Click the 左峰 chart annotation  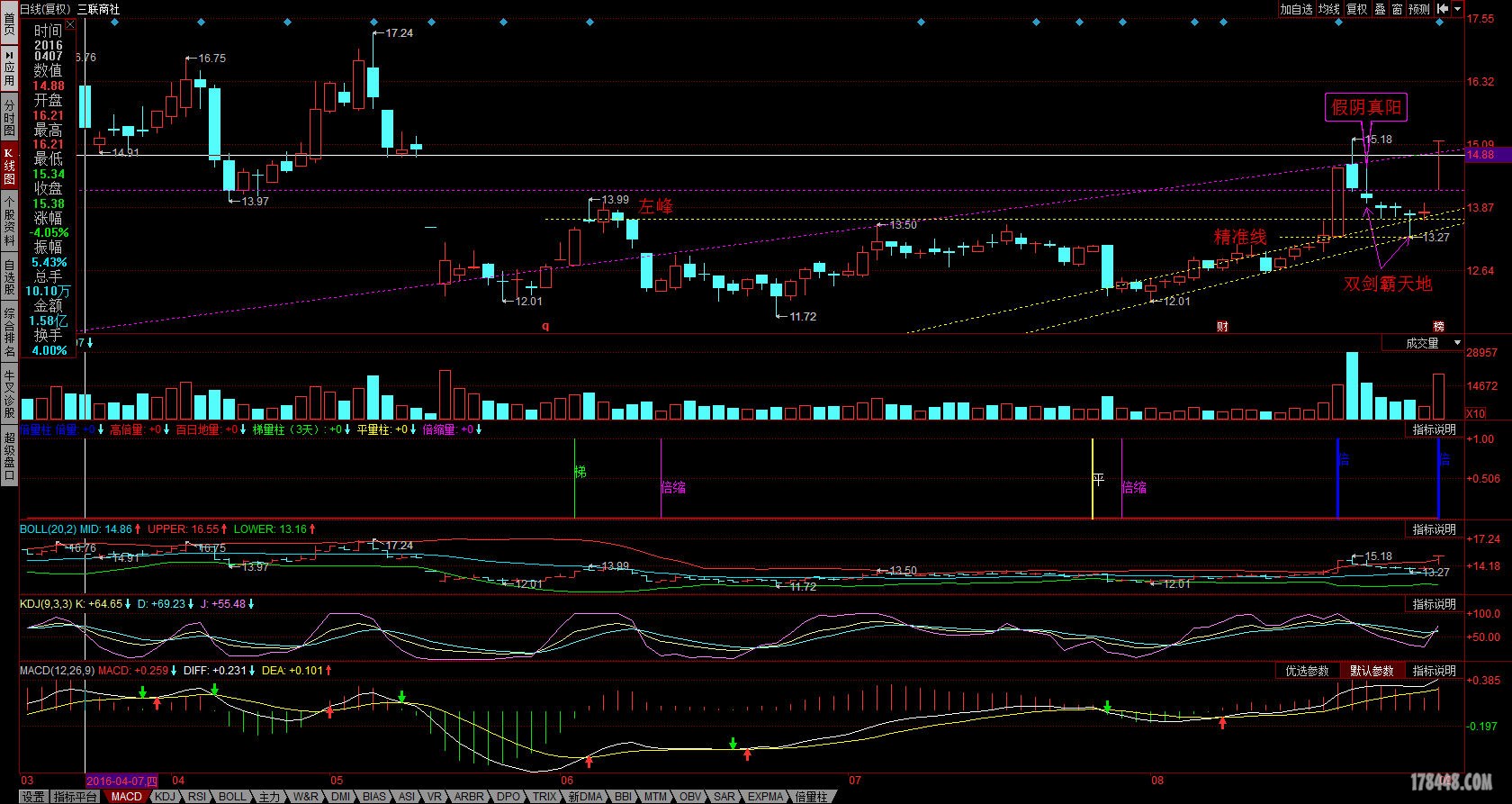(655, 206)
